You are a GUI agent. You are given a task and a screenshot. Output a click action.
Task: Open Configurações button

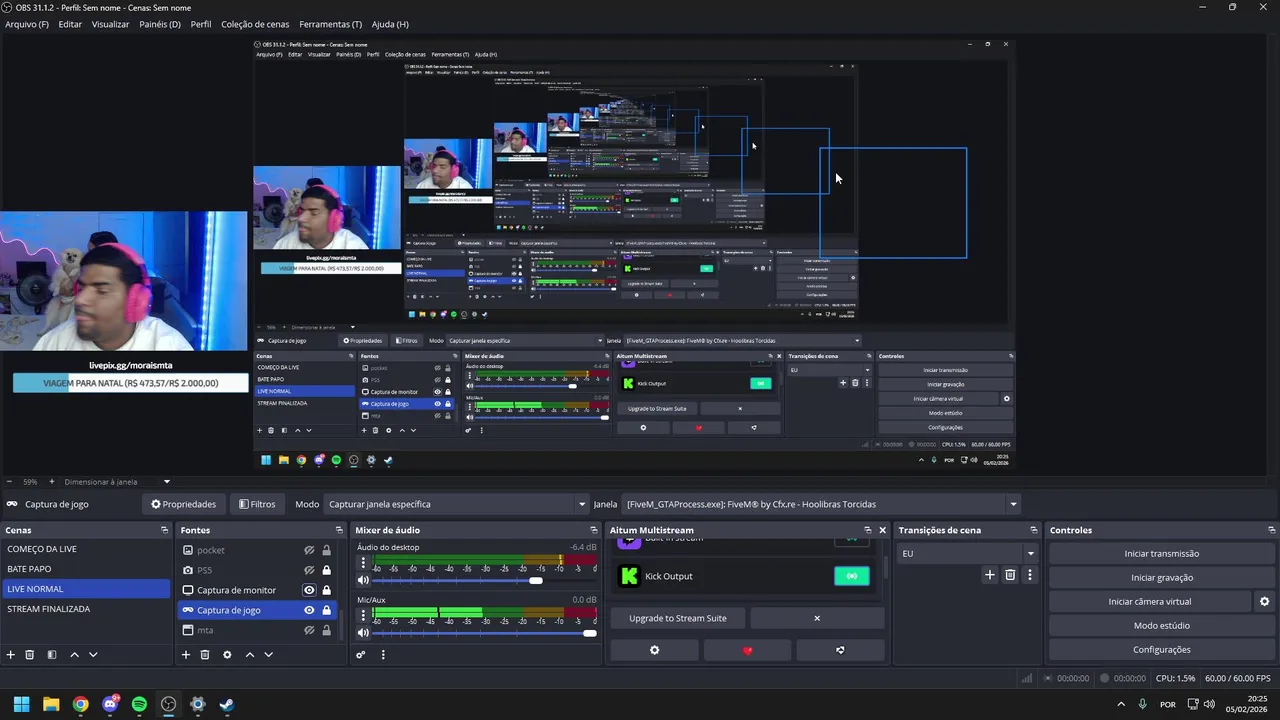1161,650
